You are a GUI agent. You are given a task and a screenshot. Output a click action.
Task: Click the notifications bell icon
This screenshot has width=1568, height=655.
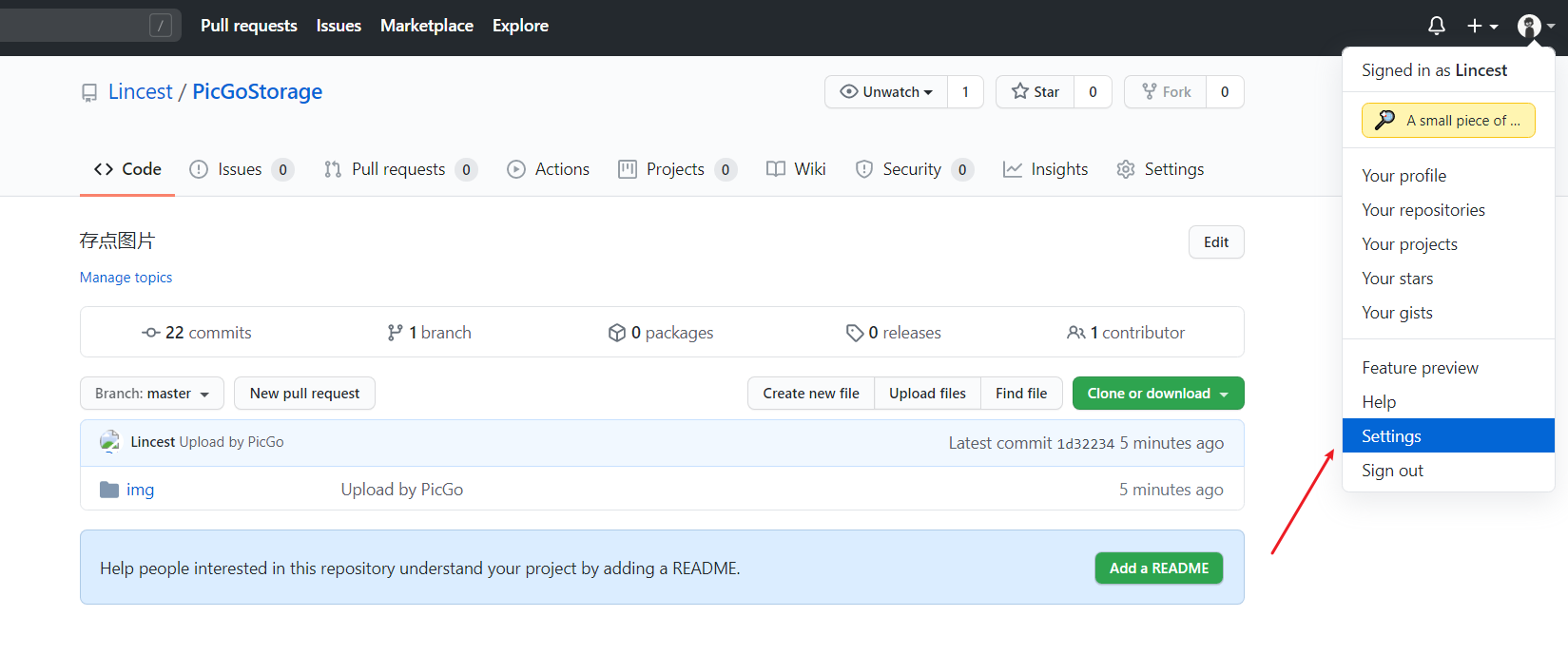click(x=1436, y=26)
